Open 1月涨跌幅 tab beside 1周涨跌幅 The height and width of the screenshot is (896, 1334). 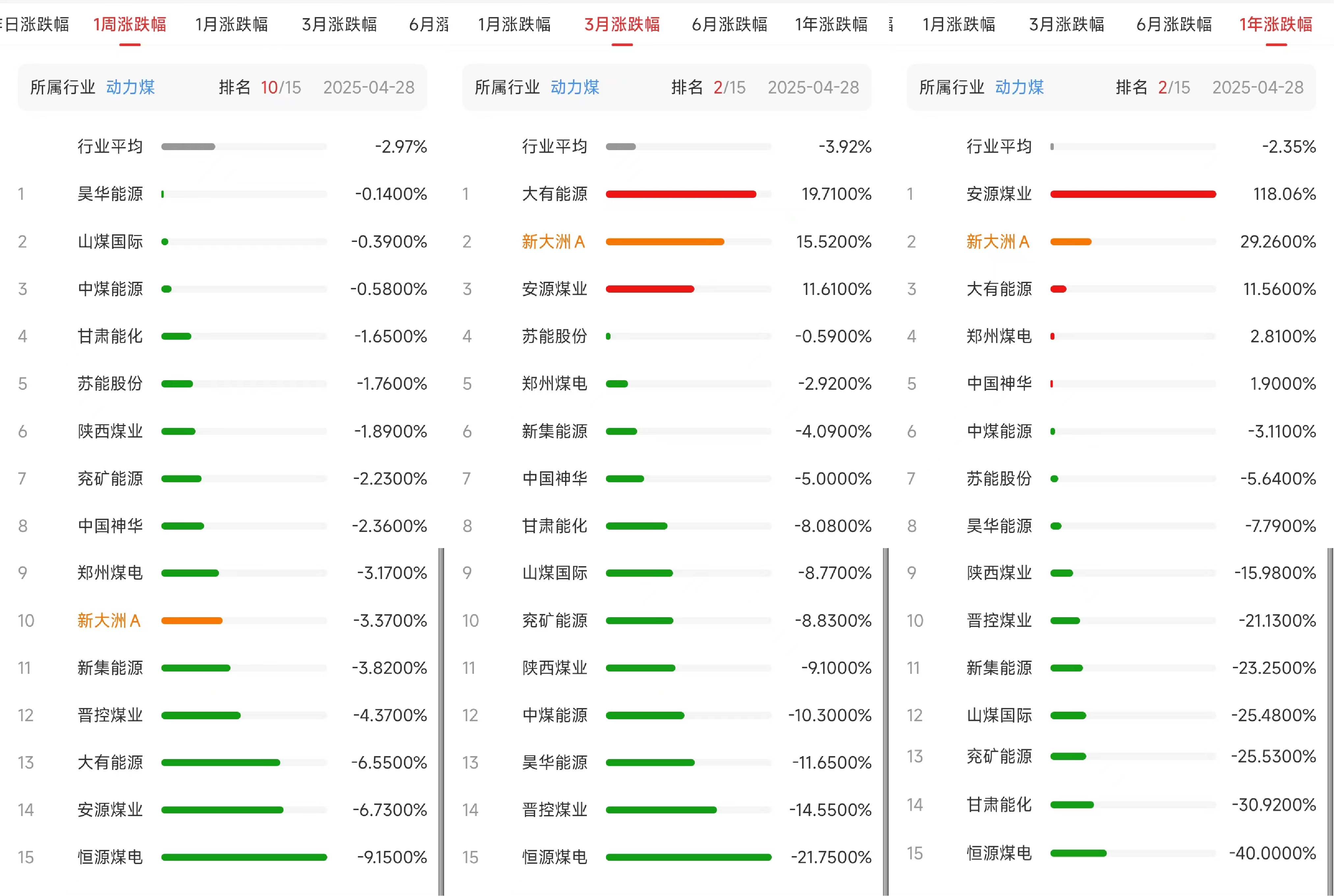coord(231,25)
